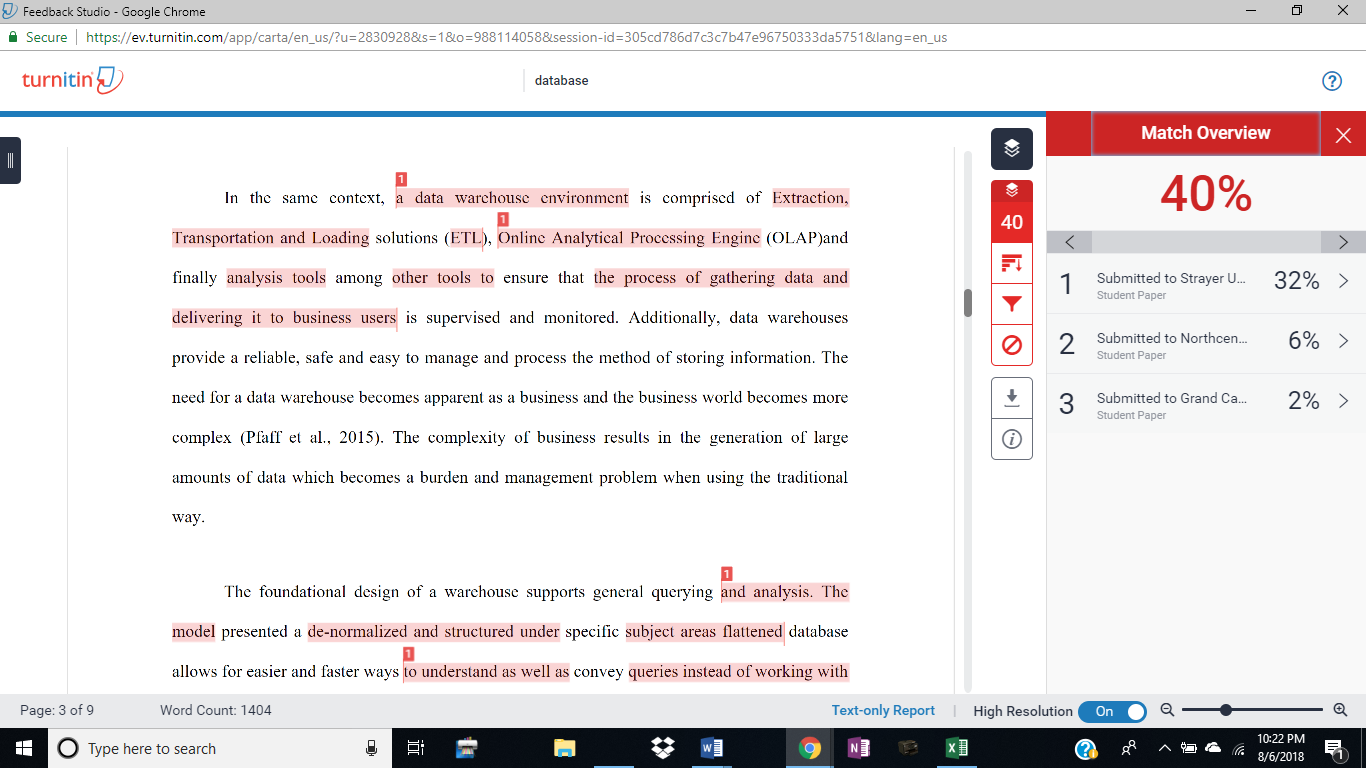Click the download arrow icon

tap(1012, 398)
